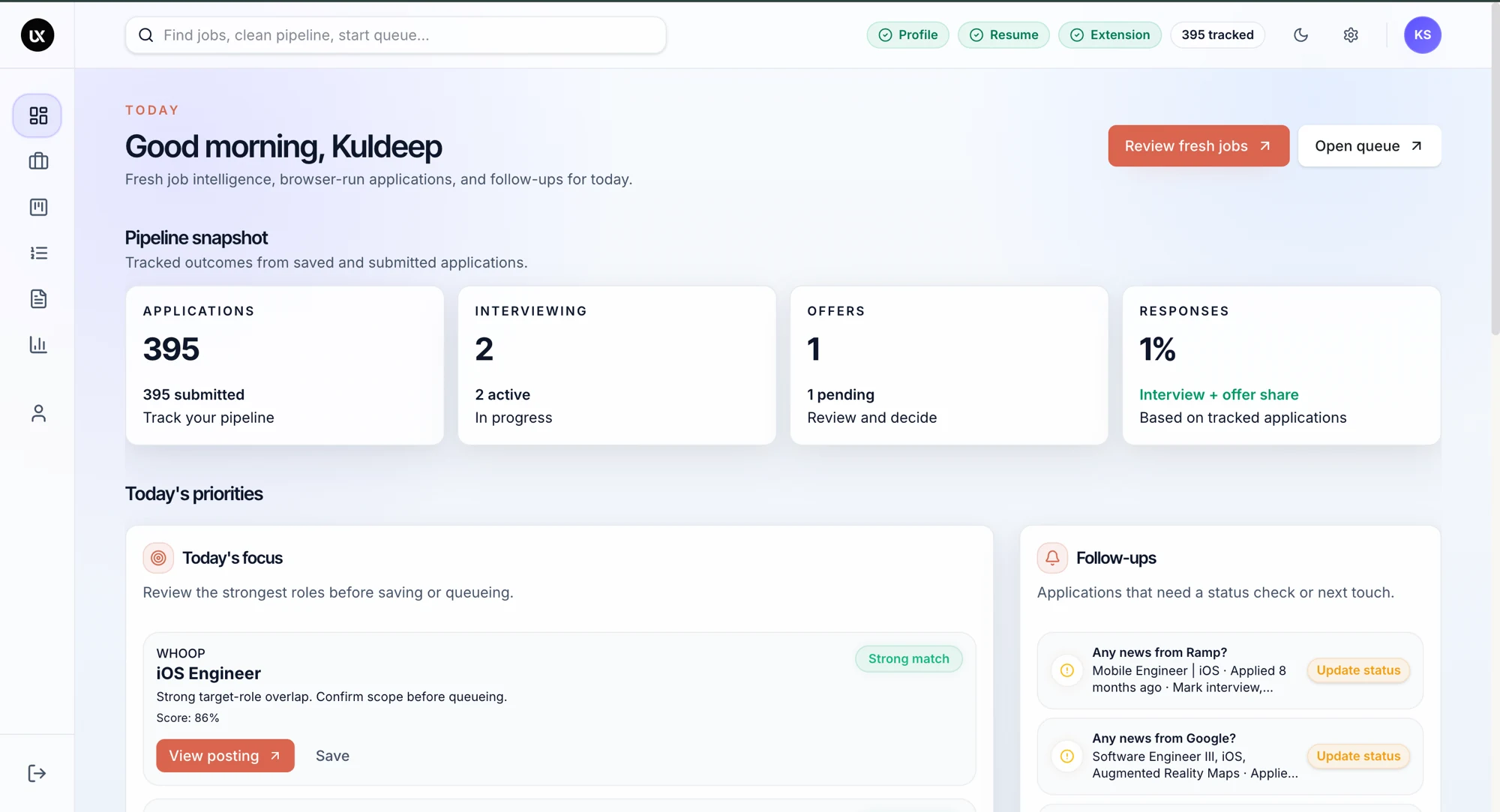The height and width of the screenshot is (812, 1500).
Task: Click the Follow-ups bell icon
Action: coord(1052,558)
